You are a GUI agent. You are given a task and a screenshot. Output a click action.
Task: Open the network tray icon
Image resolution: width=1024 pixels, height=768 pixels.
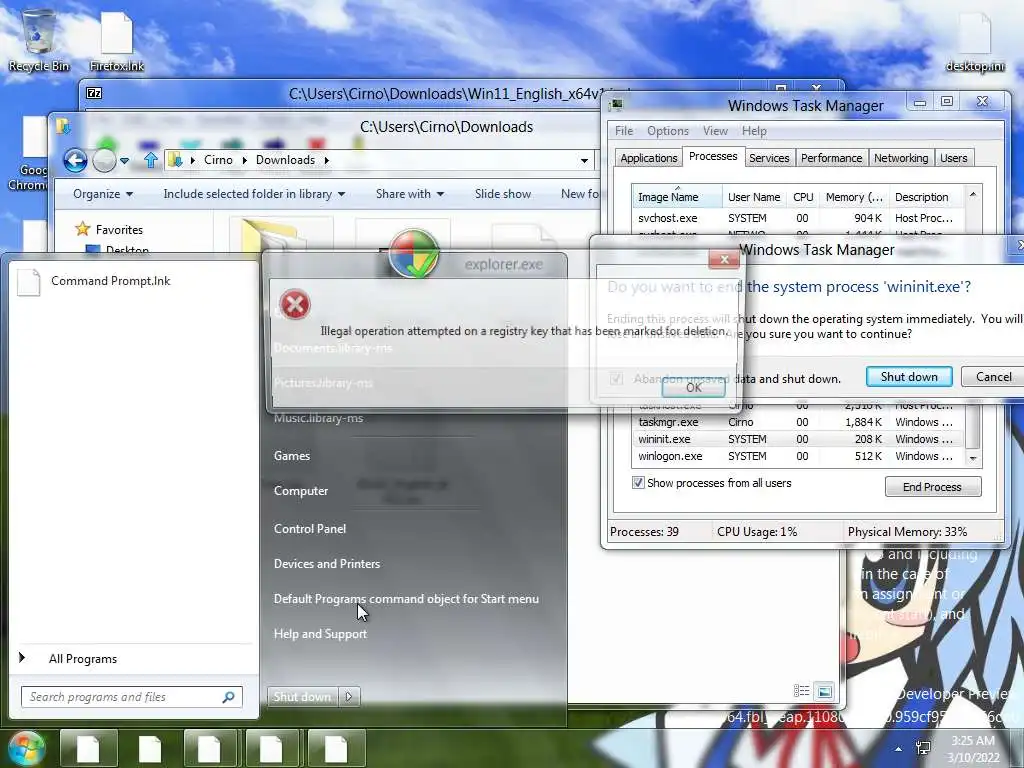923,748
